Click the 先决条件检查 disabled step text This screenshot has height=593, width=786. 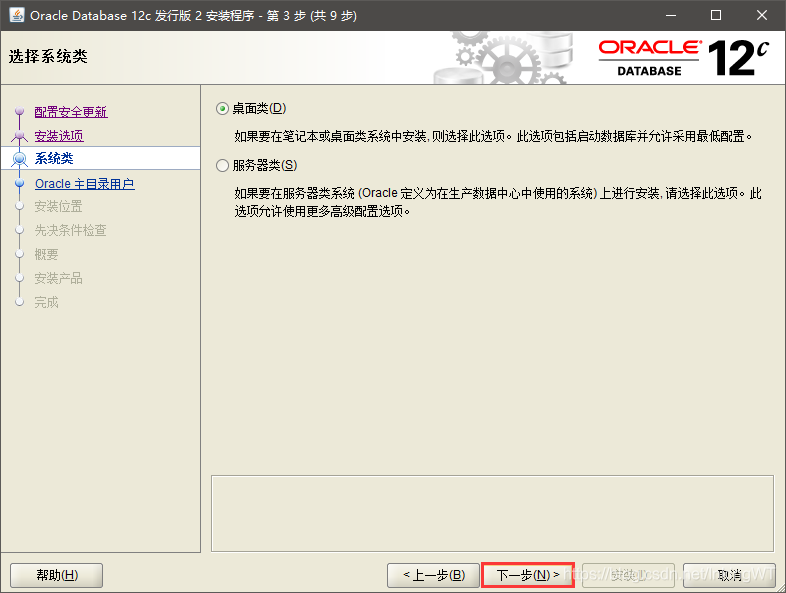click(x=70, y=231)
